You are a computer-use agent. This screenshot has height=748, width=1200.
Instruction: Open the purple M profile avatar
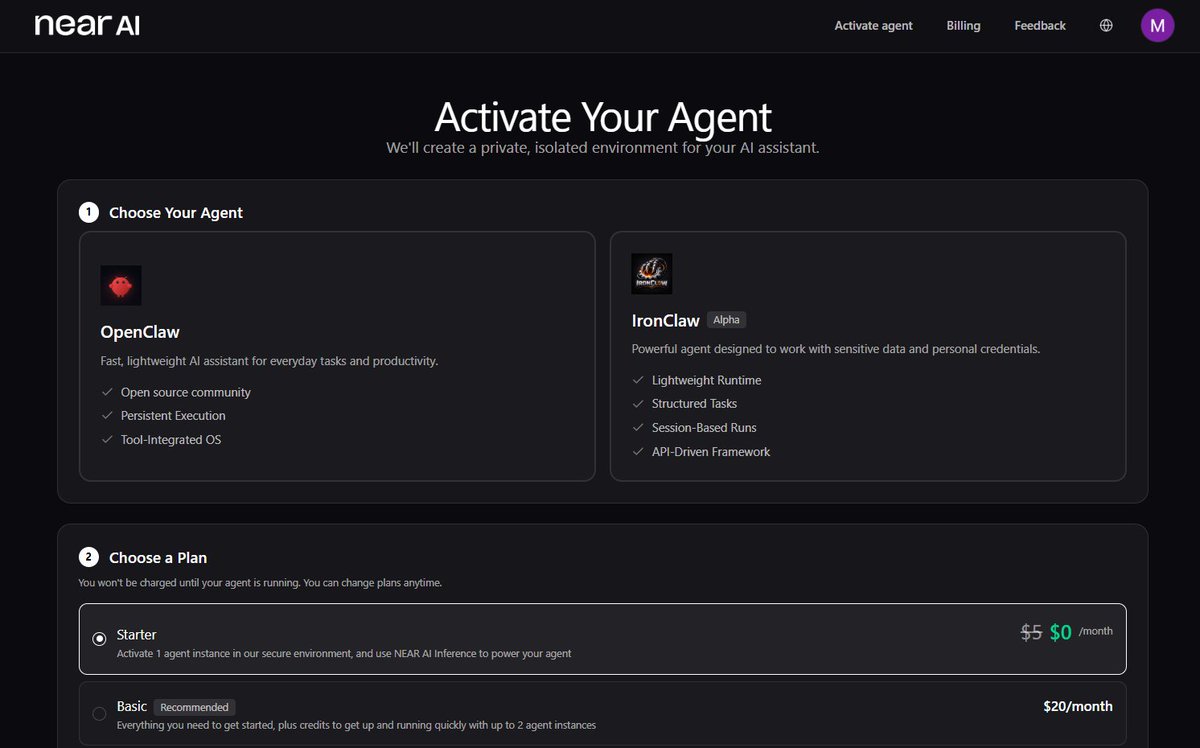[x=1157, y=25]
